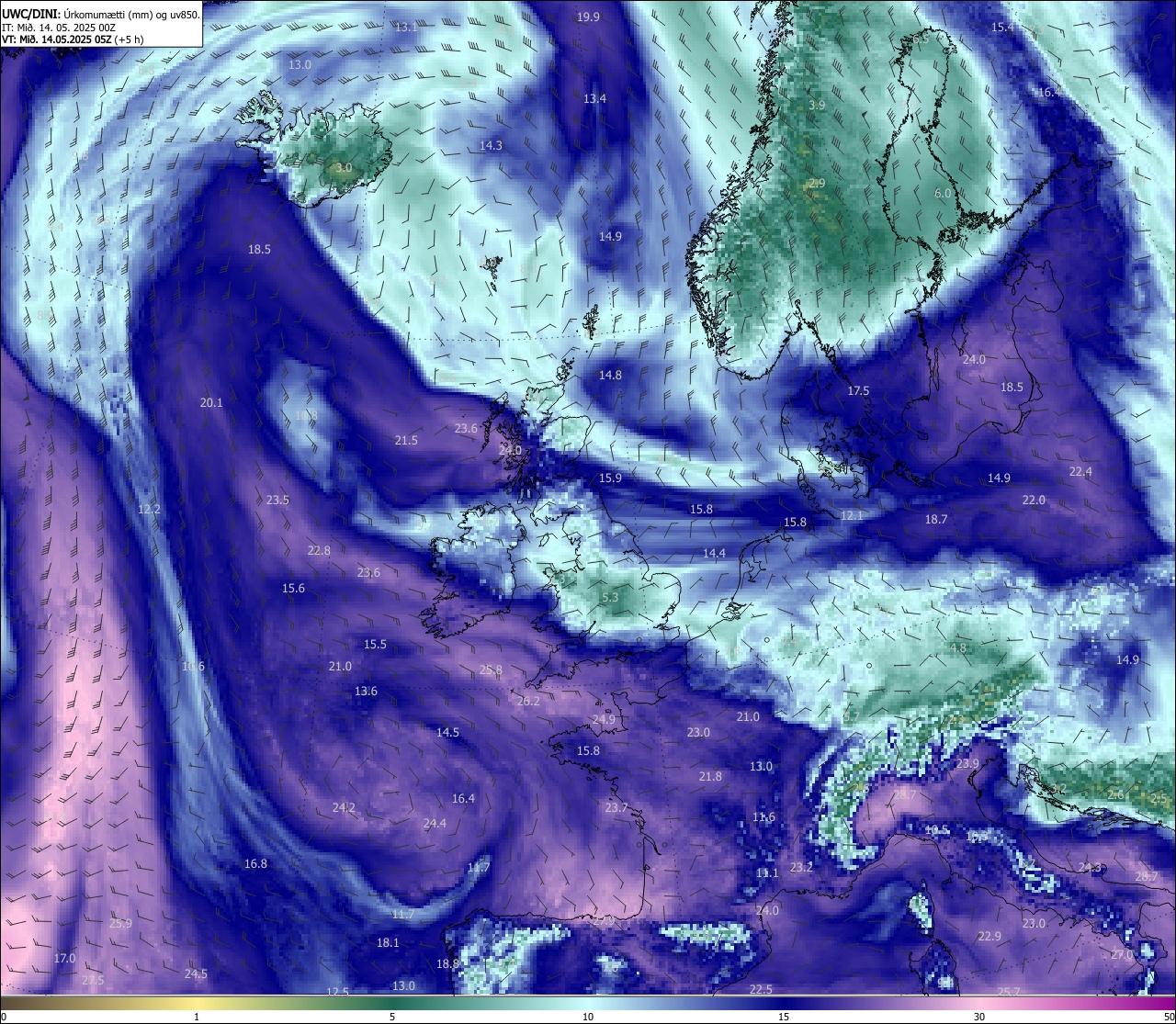Click the 24.4 value in the Bay of Biscay
This screenshot has height=1024, width=1176.
pyautogui.click(x=435, y=824)
